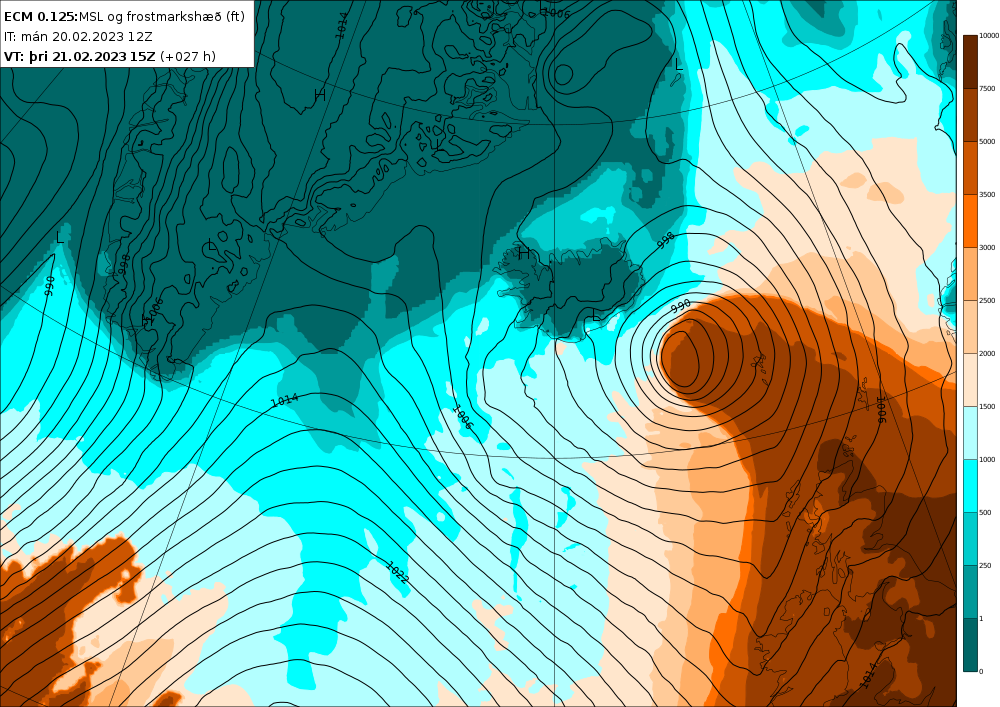Click the 5000 legend scale label
The image size is (1000, 707).
[987, 142]
